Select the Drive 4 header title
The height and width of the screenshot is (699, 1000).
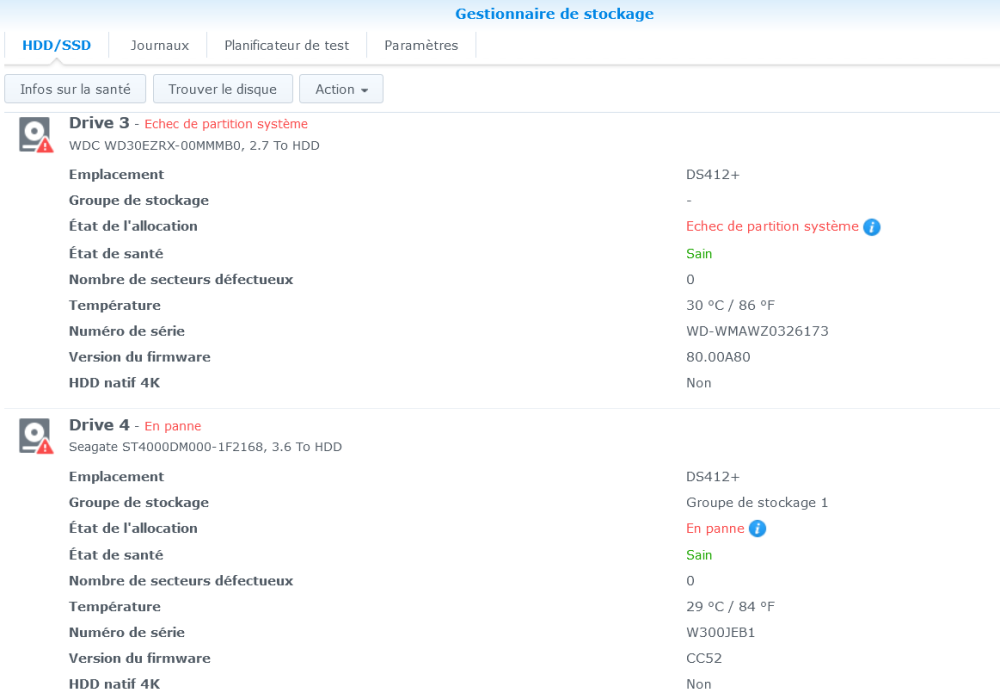[x=99, y=425]
